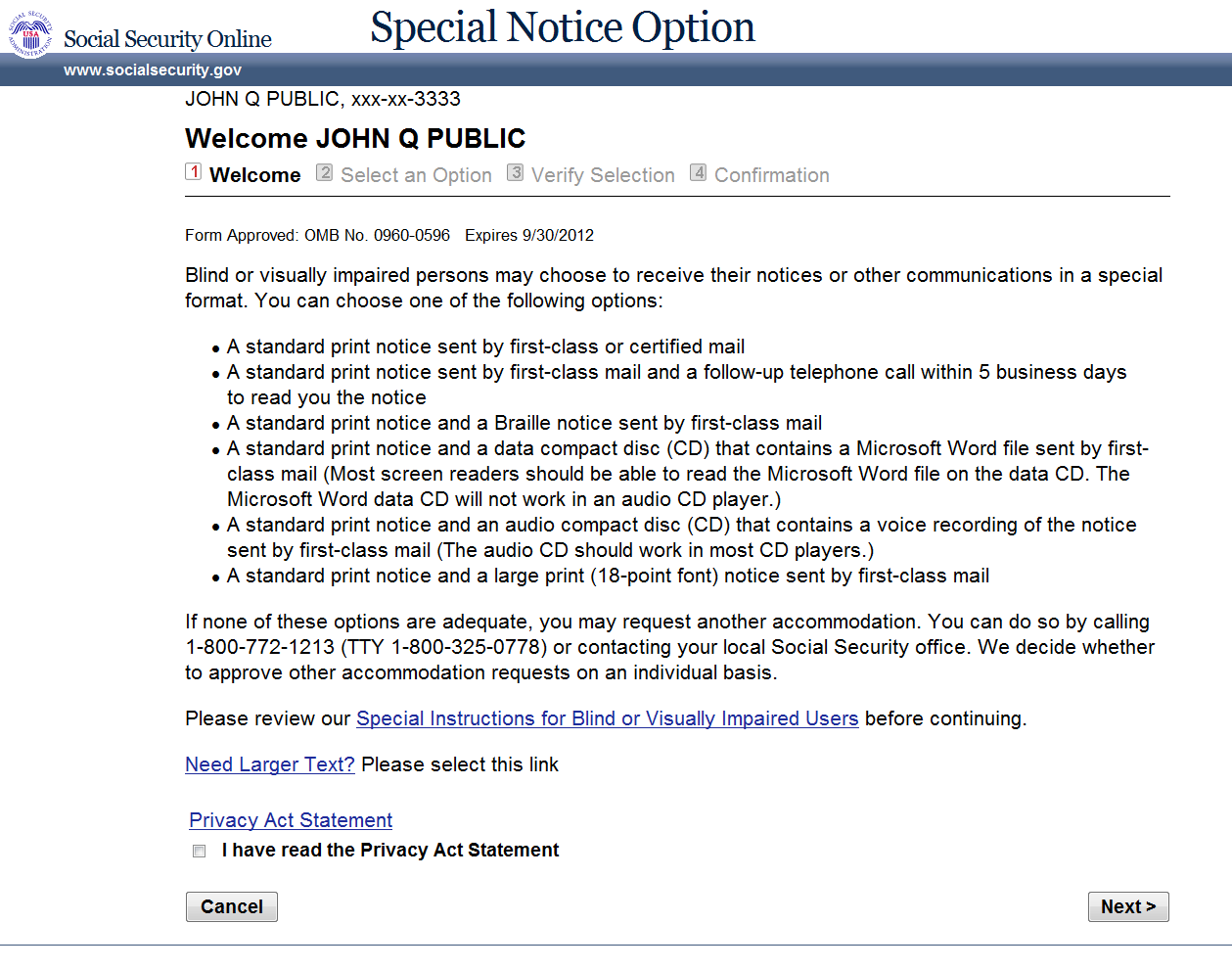This screenshot has width=1232, height=970.
Task: Select the Welcome step label
Action: 254,175
